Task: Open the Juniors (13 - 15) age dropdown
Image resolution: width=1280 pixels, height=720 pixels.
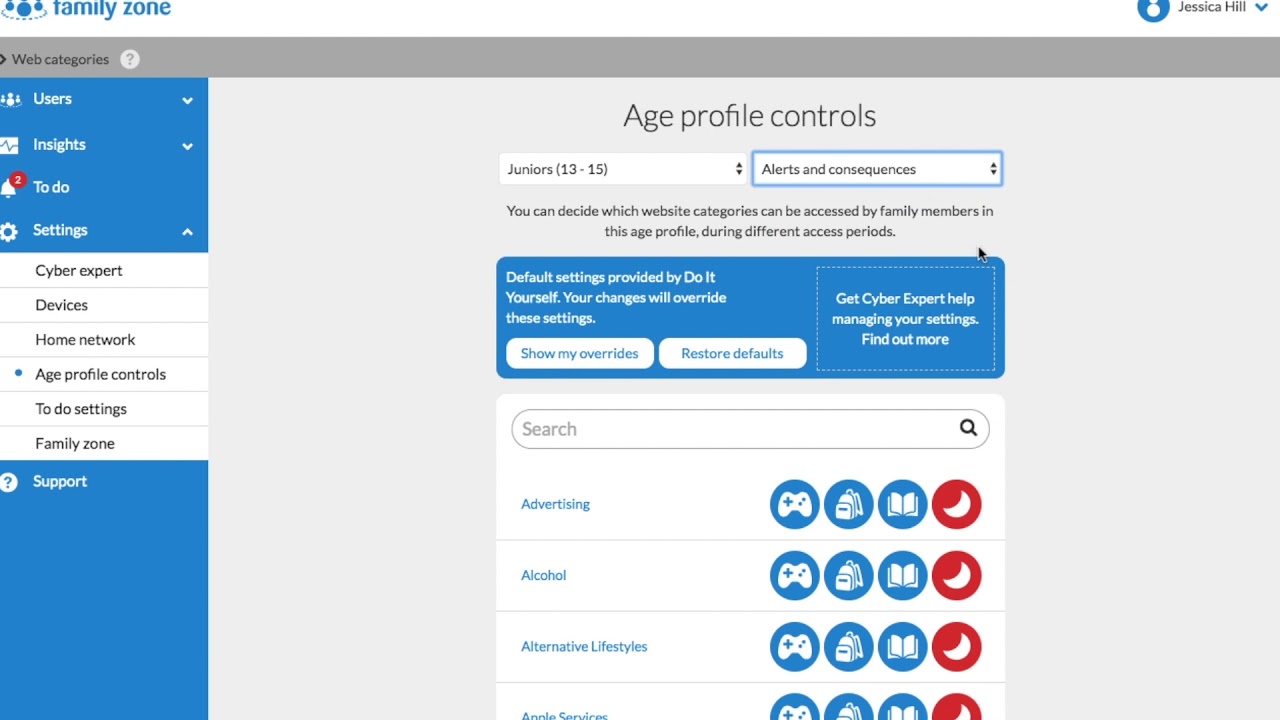Action: (x=624, y=169)
